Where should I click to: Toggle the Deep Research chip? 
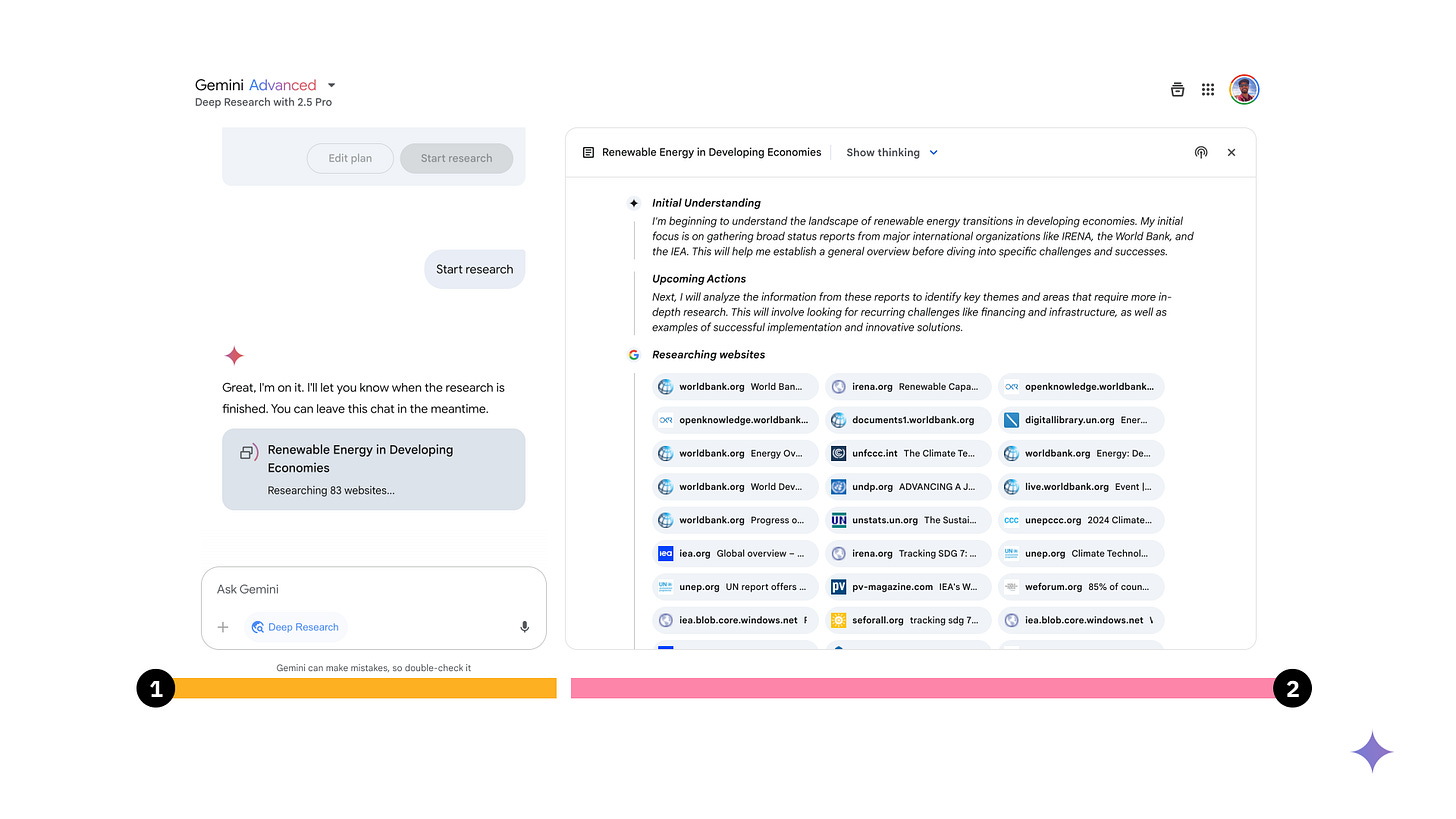(x=295, y=627)
